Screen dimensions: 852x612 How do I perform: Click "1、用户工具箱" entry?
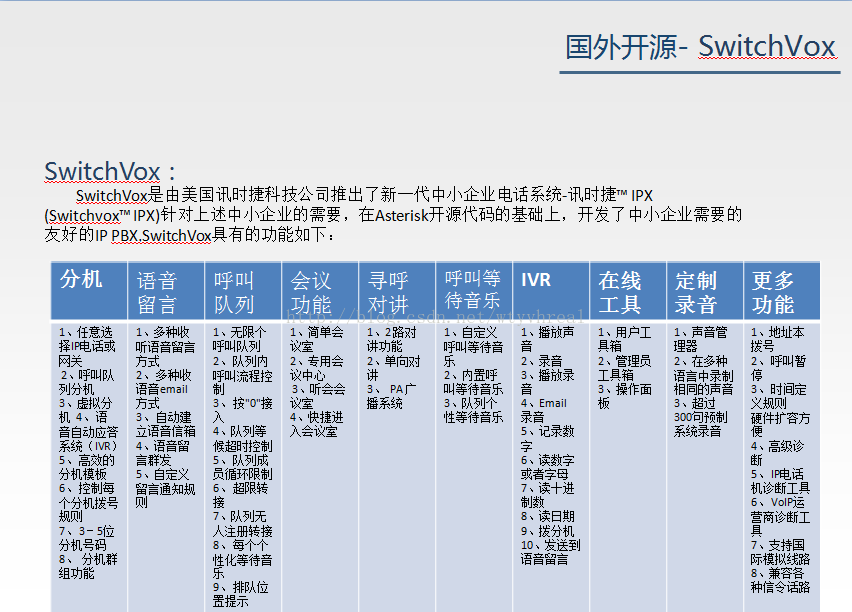tap(624, 339)
